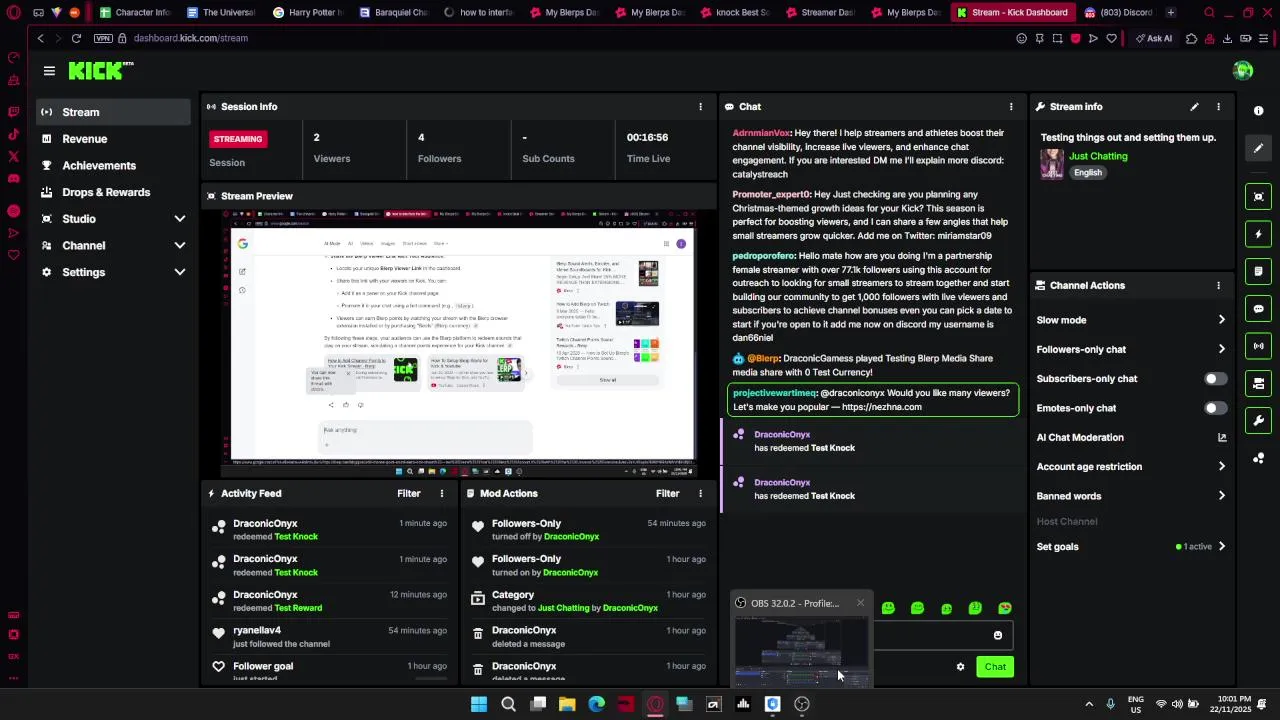1280x720 pixels.
Task: Click the Kick logo
Action: (100, 70)
